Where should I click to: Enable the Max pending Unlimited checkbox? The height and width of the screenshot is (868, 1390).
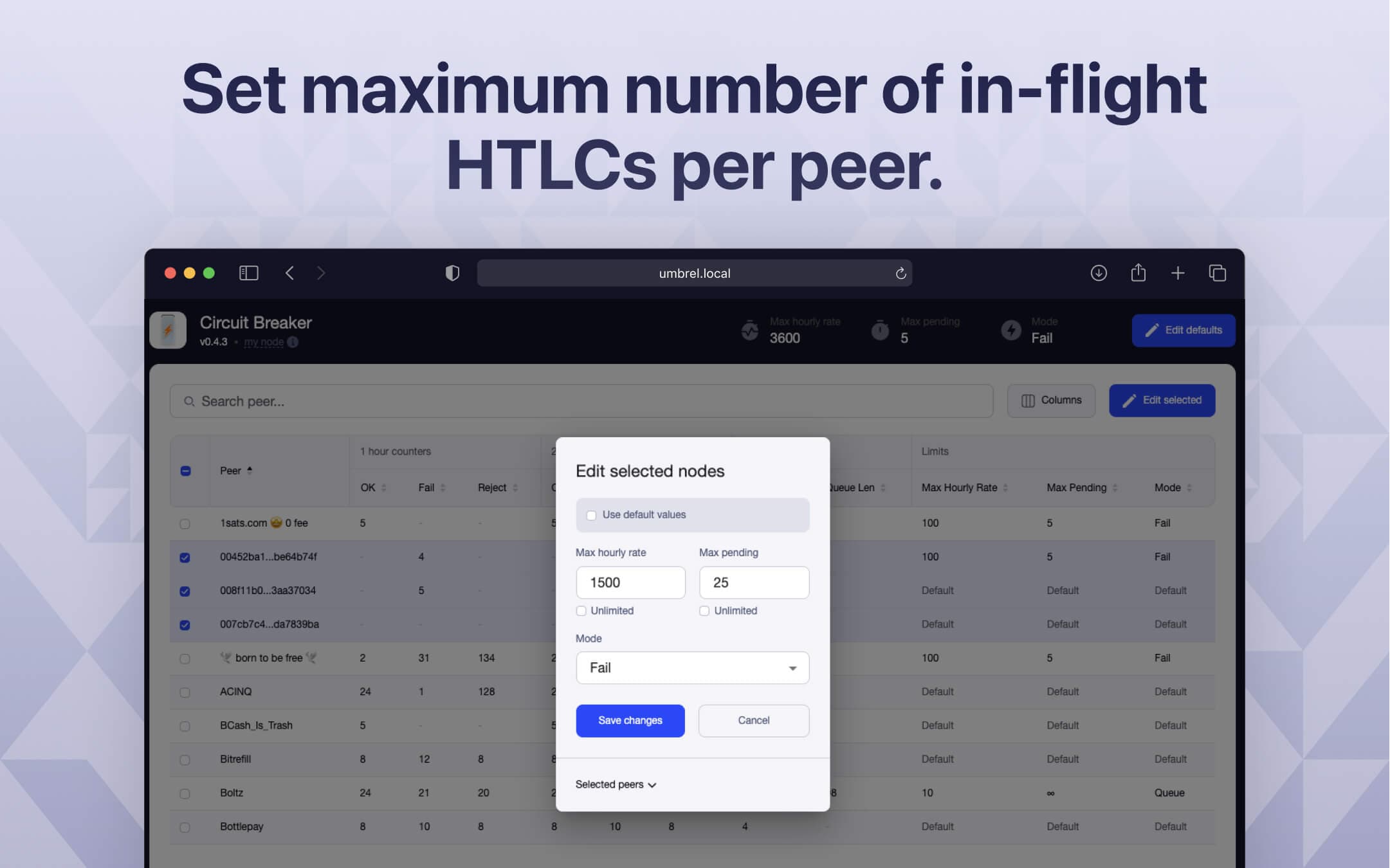pos(705,610)
